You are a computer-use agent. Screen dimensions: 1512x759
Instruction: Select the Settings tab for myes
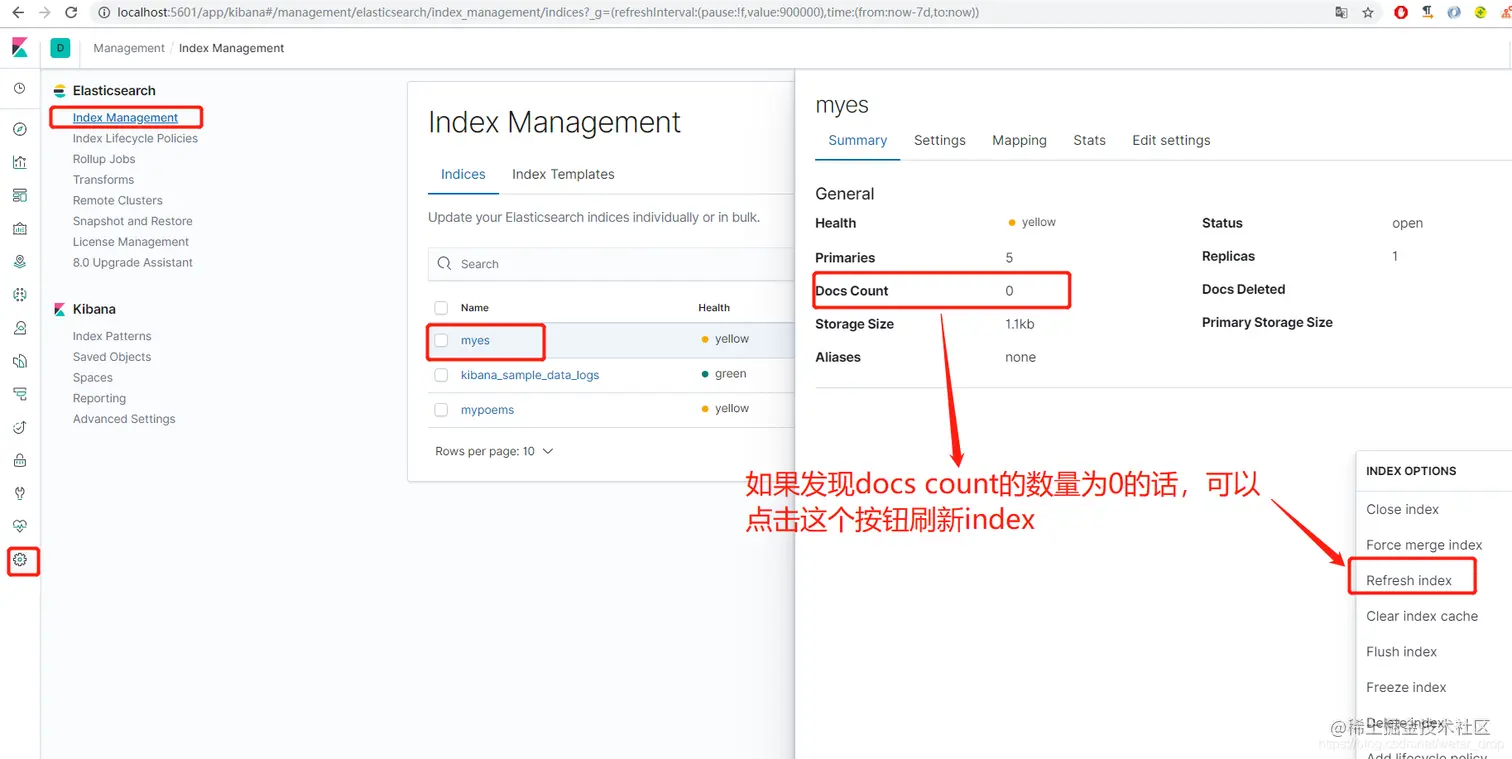coord(940,140)
